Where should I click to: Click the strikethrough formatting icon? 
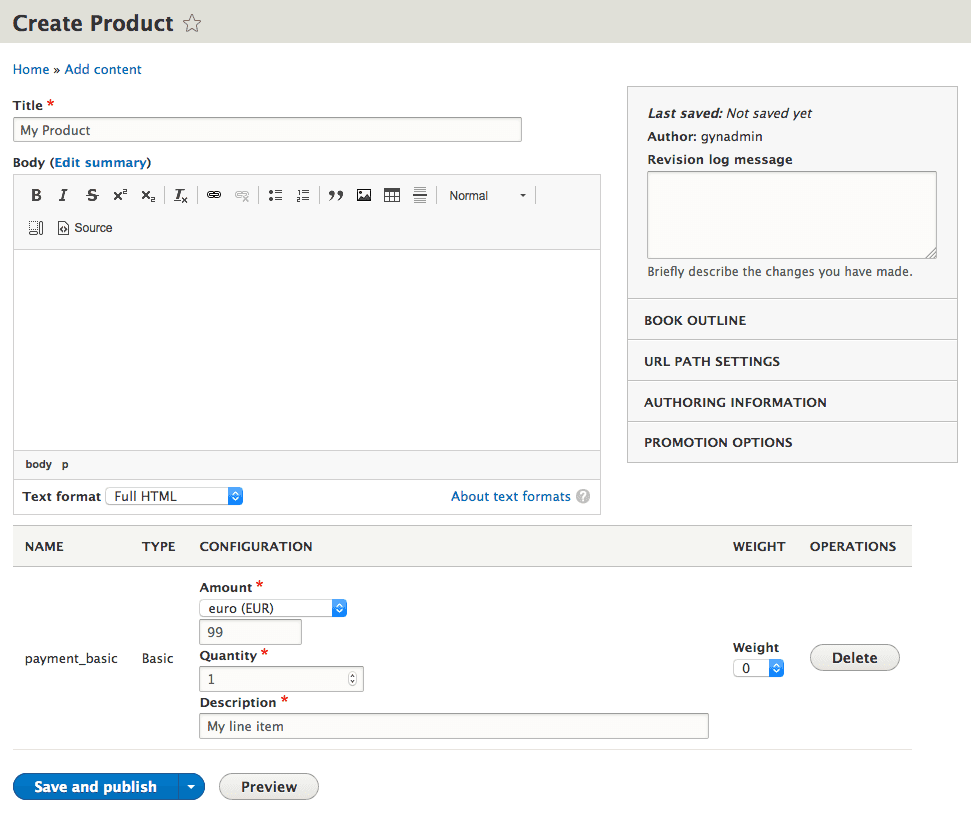pos(92,196)
